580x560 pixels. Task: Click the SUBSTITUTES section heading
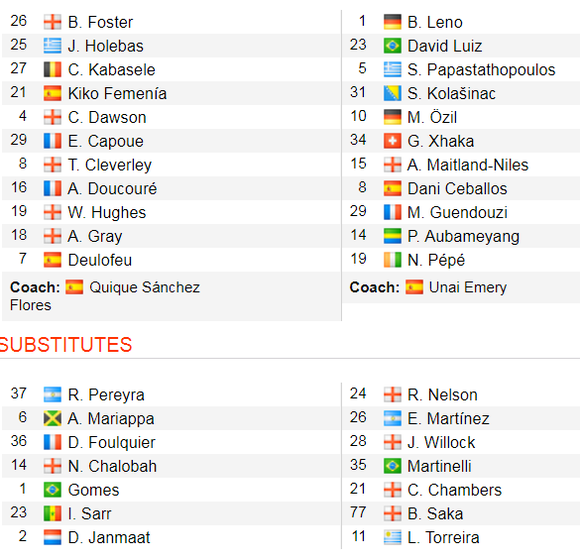65,345
